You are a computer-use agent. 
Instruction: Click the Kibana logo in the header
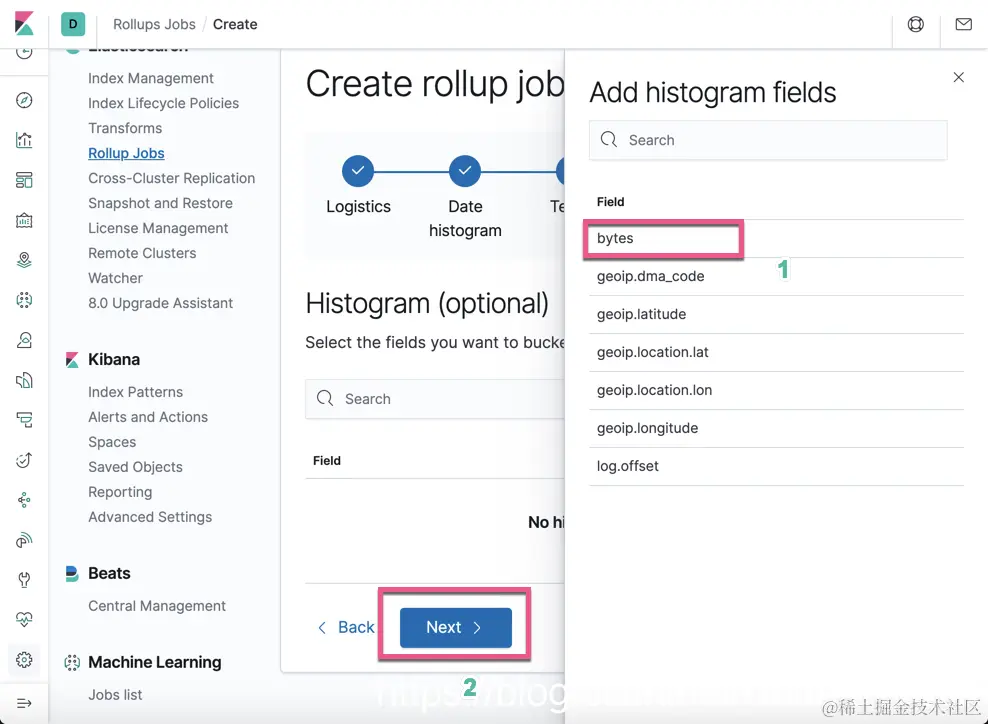pyautogui.click(x=24, y=24)
